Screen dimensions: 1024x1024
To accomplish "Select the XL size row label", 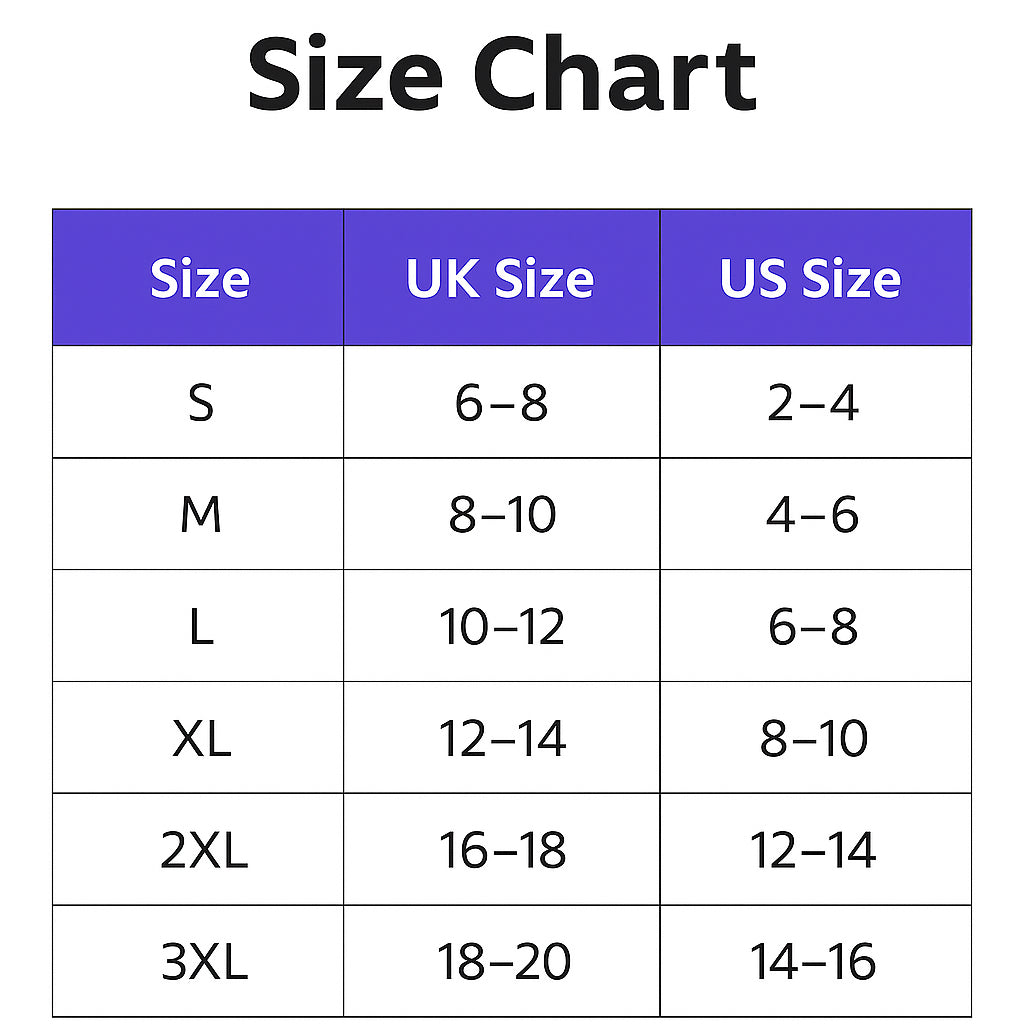I will pos(201,740).
